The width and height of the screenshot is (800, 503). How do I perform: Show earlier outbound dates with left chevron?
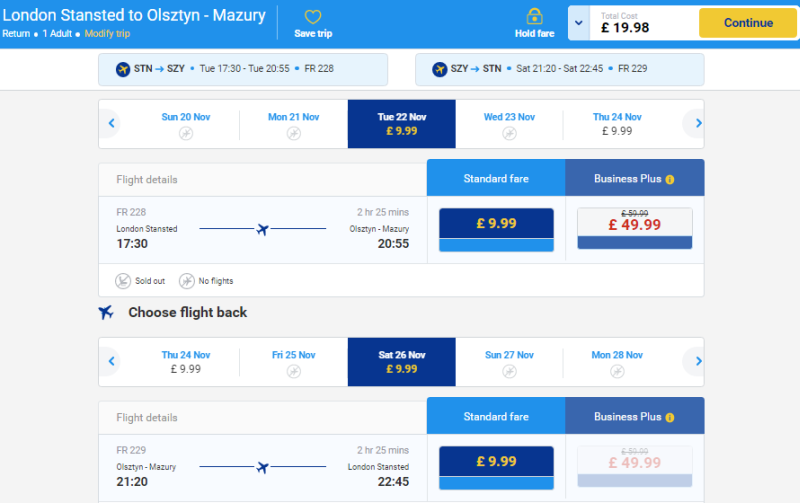pos(112,123)
